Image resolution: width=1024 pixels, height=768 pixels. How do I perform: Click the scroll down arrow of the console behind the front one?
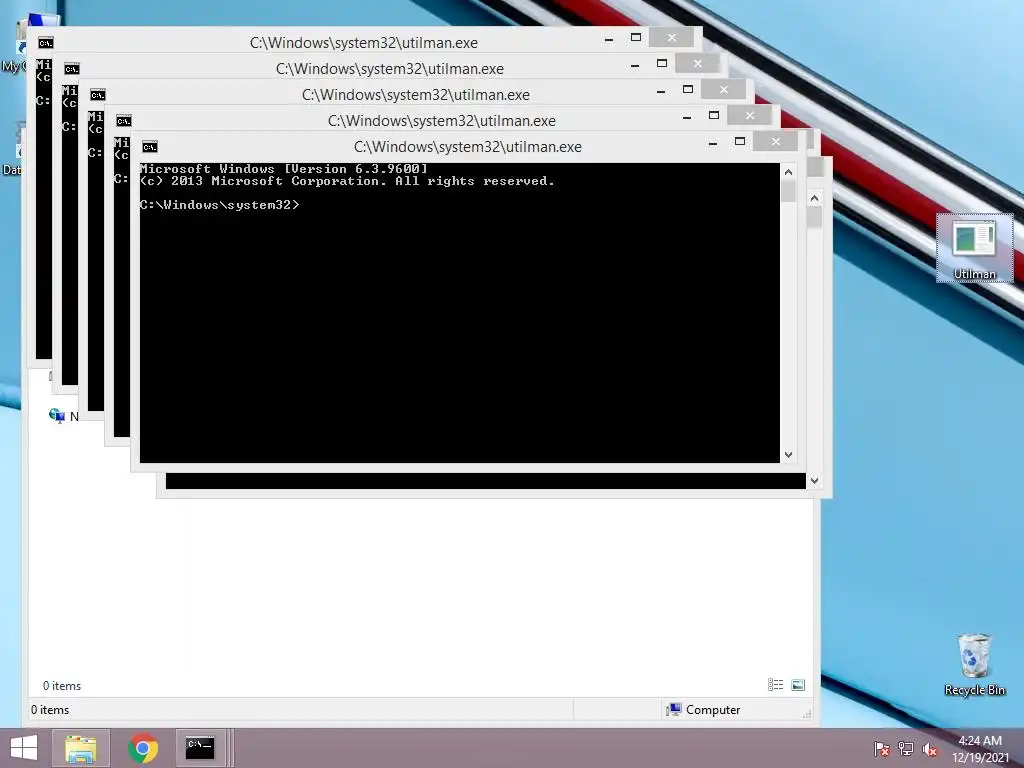814,481
